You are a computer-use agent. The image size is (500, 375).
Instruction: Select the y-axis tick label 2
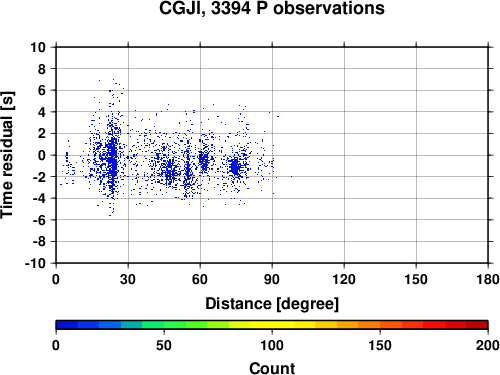click(x=42, y=134)
